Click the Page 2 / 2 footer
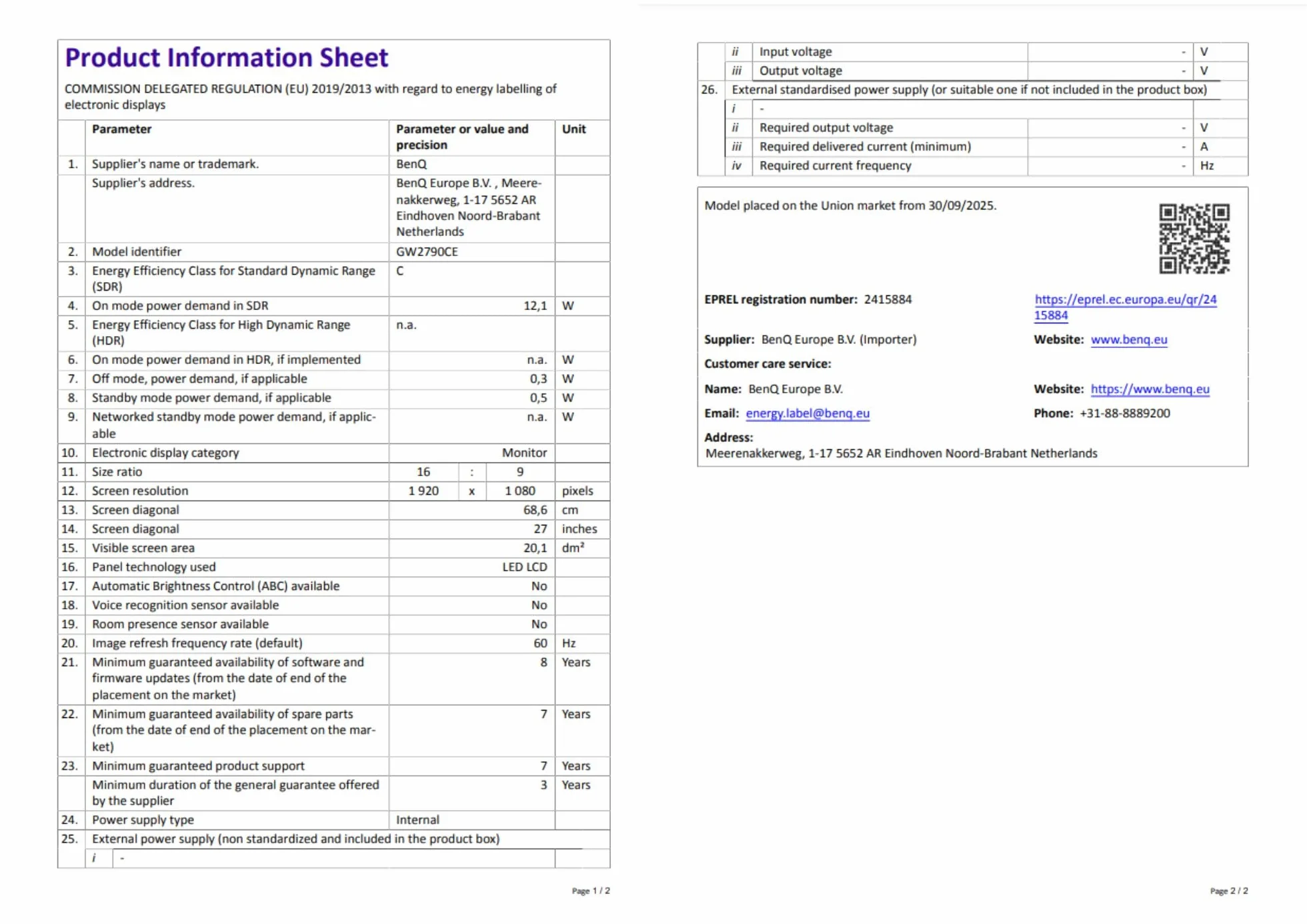The height and width of the screenshot is (924, 1307). point(1229,891)
